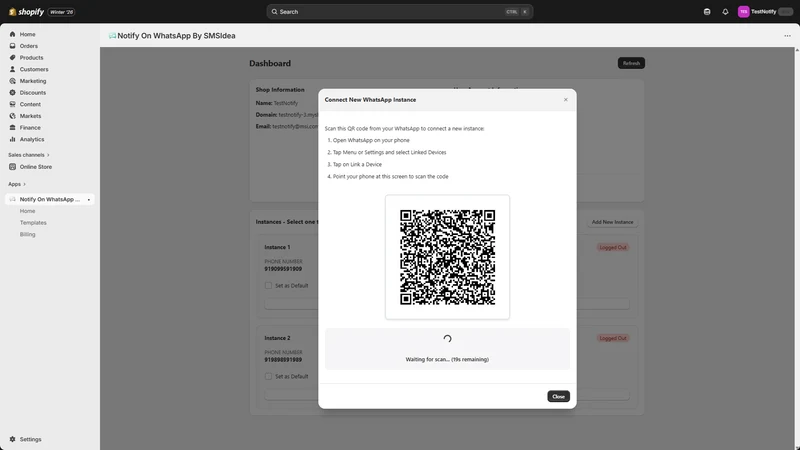Image resolution: width=800 pixels, height=450 pixels.
Task: Open the notifications bell icon
Action: (725, 12)
